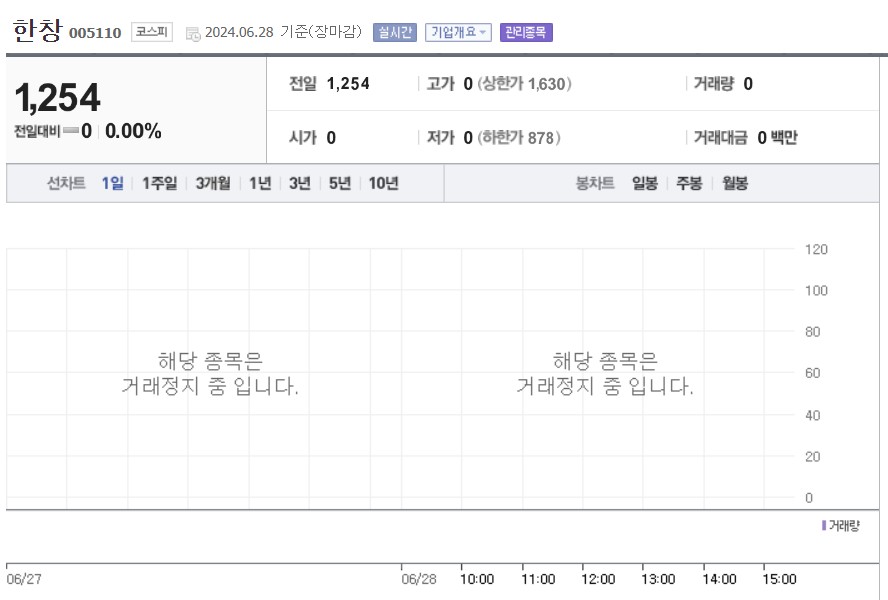Switch to the 3개월 line chart
The height and width of the screenshot is (600, 888).
coord(213,184)
